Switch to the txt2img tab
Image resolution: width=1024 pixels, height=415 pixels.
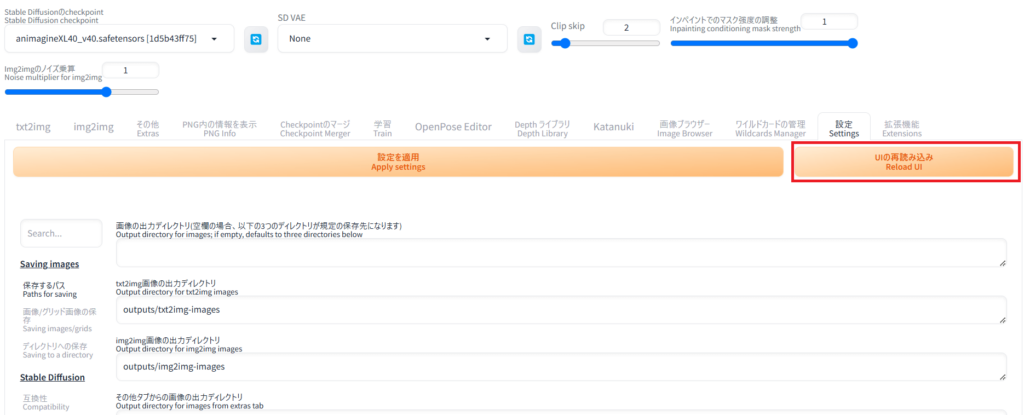coord(33,127)
